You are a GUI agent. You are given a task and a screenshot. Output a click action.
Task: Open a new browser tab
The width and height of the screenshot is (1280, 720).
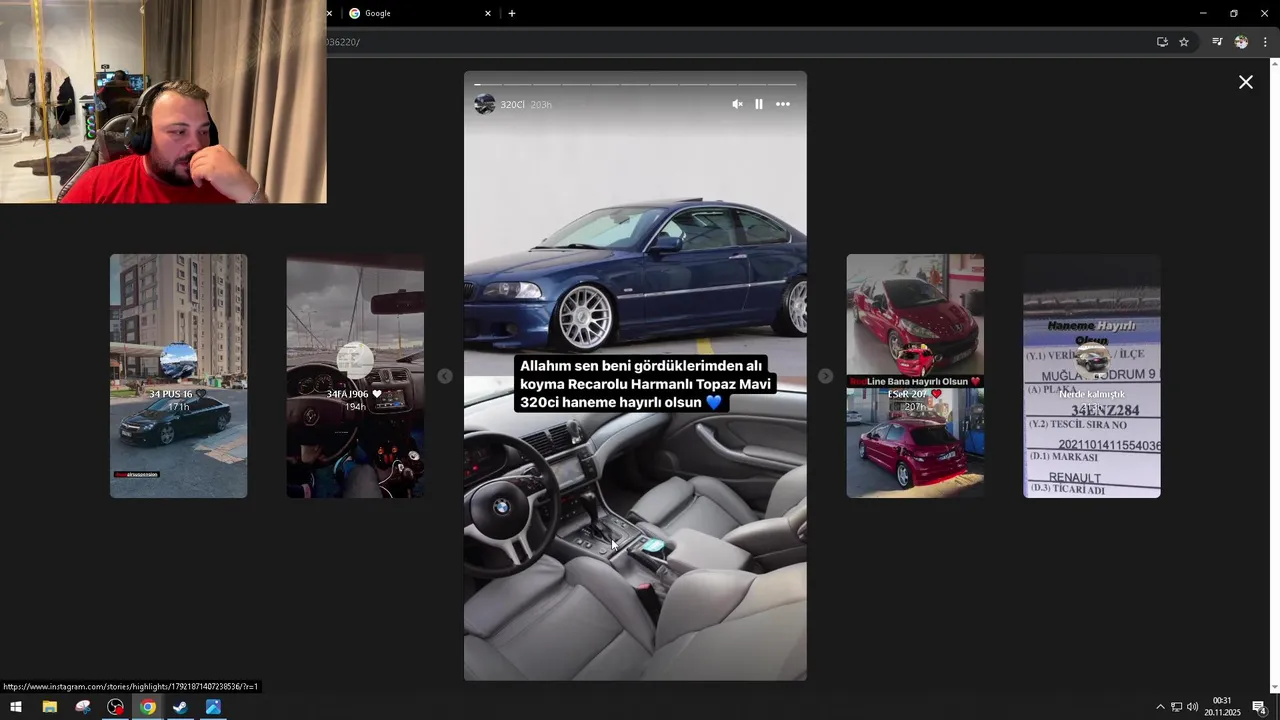[512, 13]
